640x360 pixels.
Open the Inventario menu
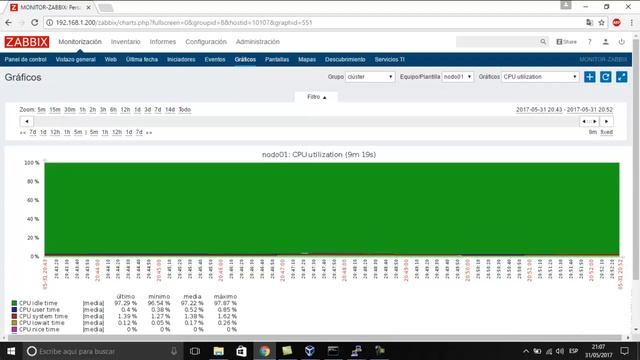click(x=125, y=42)
